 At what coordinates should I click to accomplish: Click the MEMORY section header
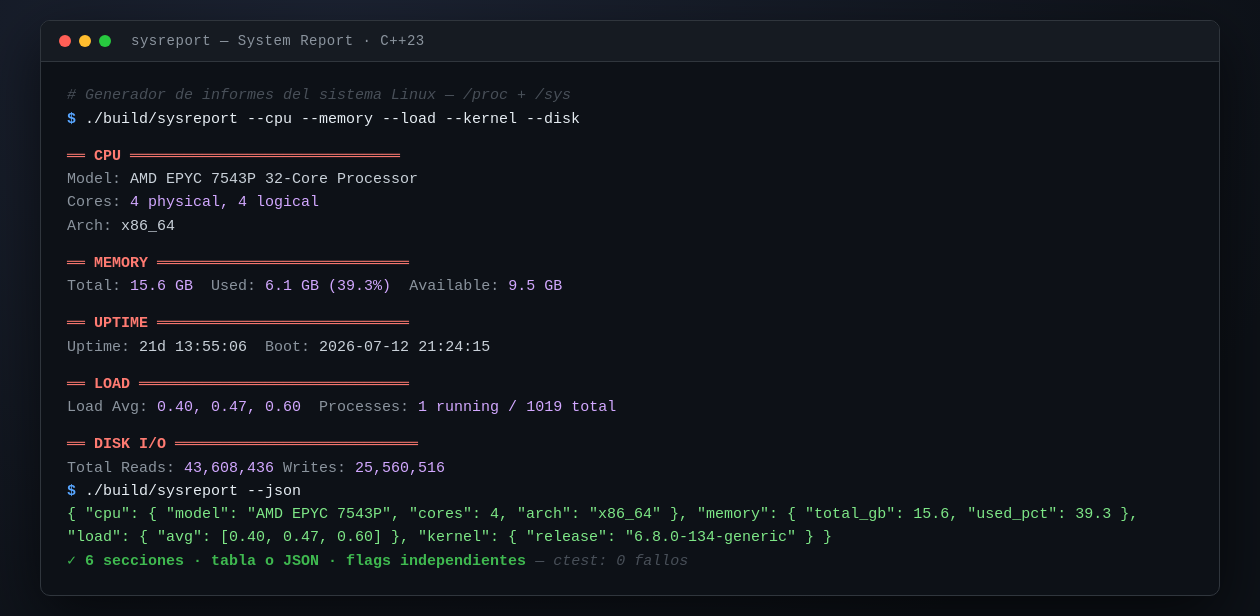pos(238,263)
